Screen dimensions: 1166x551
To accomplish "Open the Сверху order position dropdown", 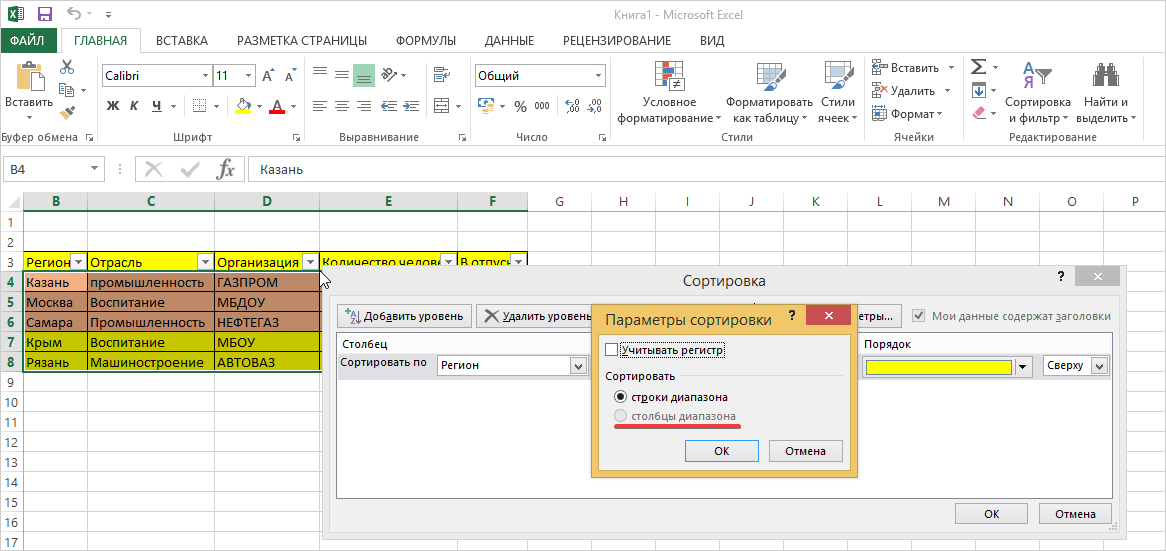I will point(1100,366).
